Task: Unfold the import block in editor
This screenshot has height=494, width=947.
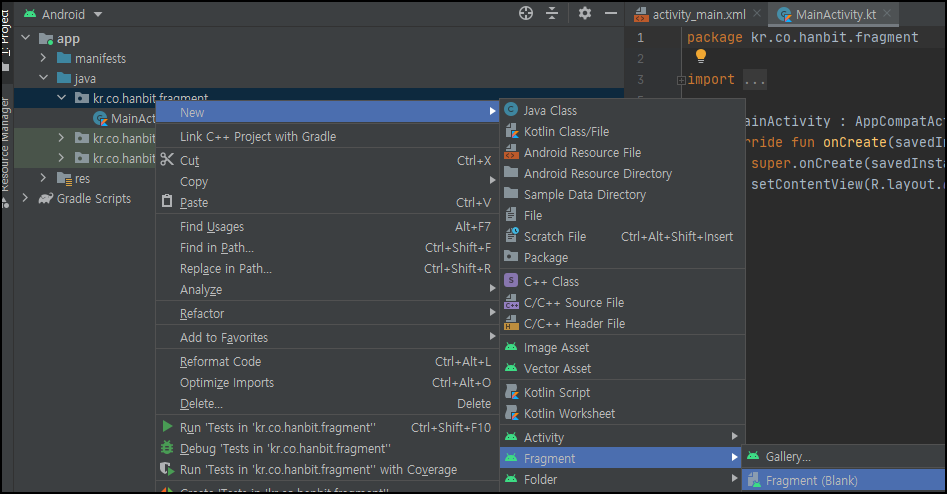Action: [681, 80]
